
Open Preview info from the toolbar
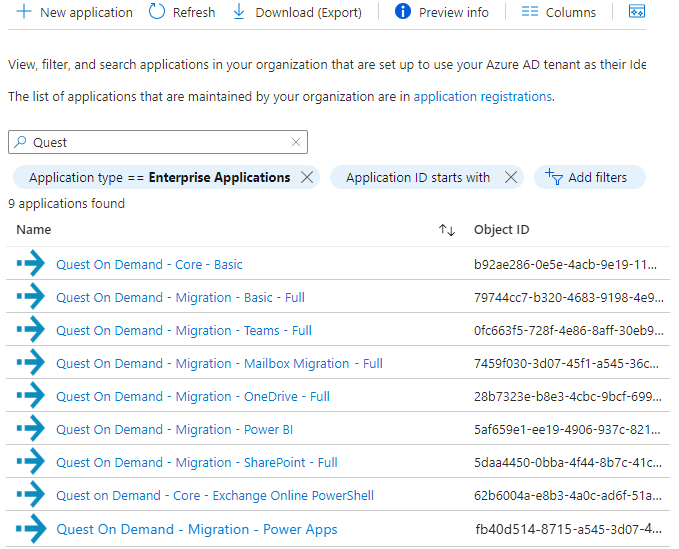click(x=442, y=12)
